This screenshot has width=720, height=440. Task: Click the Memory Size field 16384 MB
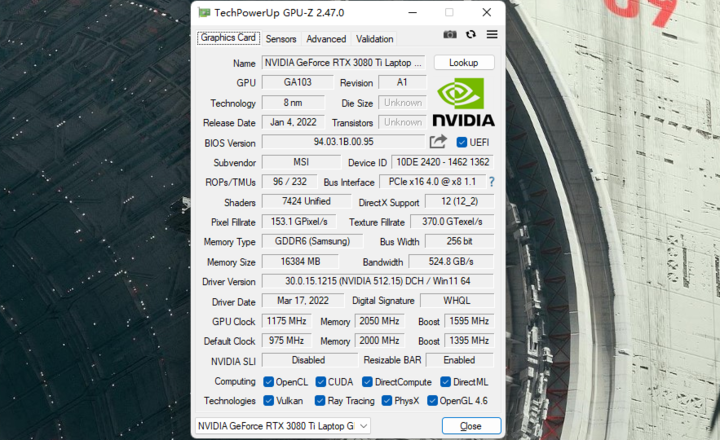coord(300,261)
